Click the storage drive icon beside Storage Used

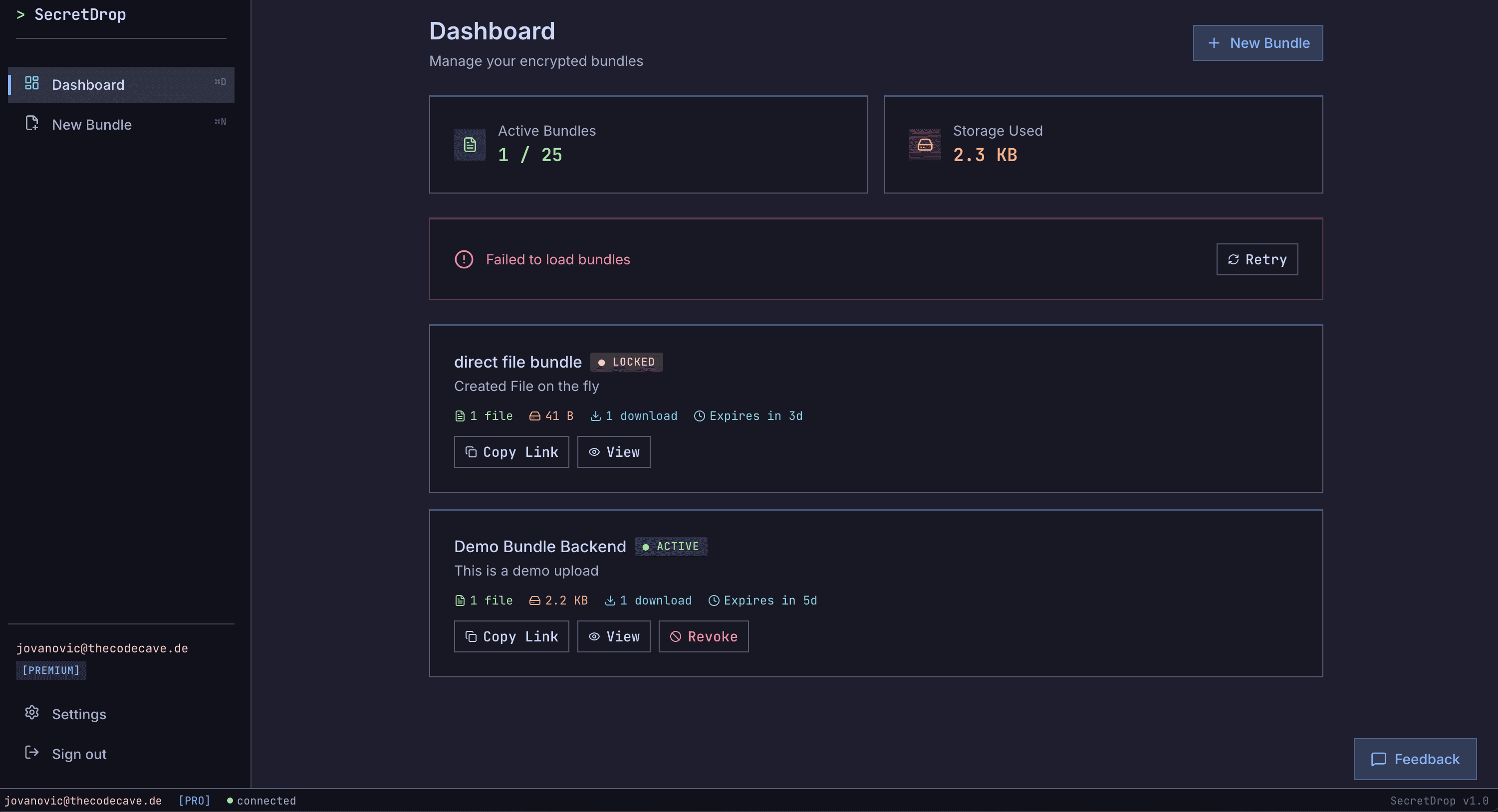(924, 144)
